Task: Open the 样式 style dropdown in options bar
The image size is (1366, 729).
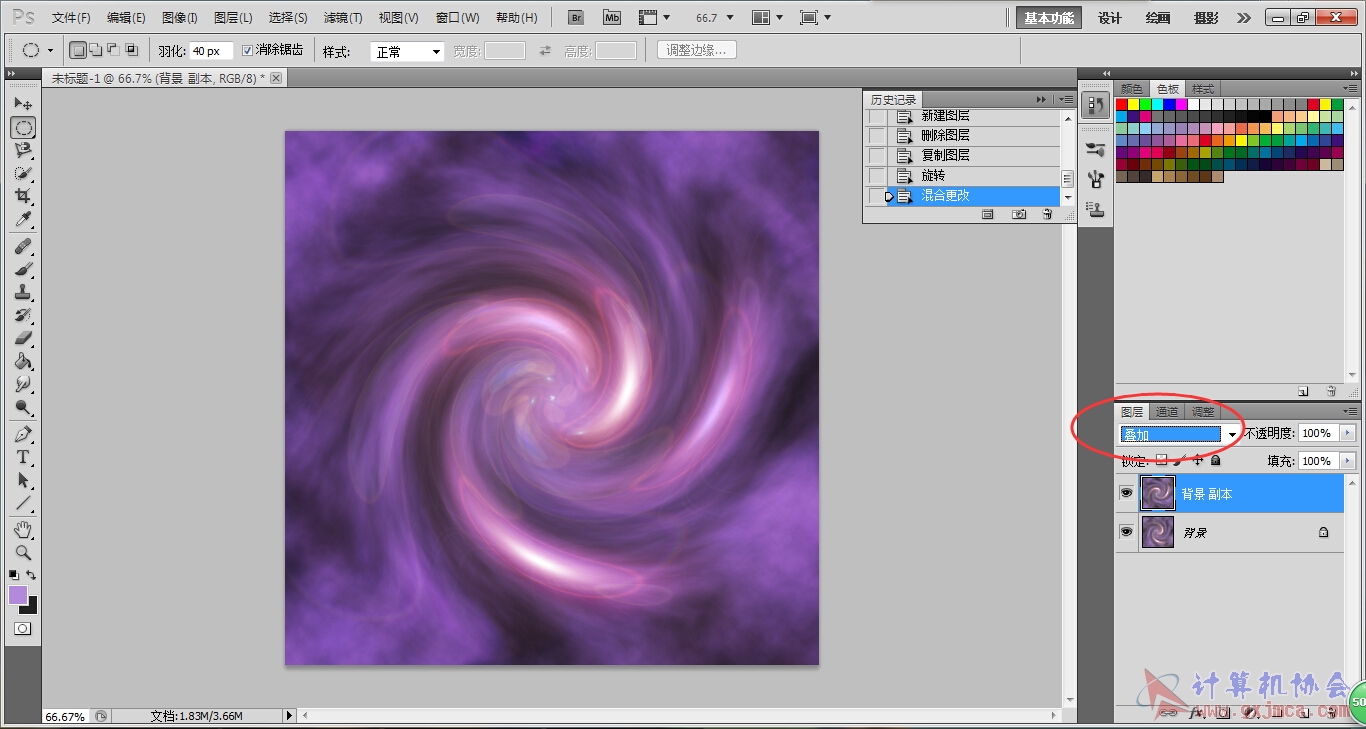Action: pyautogui.click(x=407, y=52)
